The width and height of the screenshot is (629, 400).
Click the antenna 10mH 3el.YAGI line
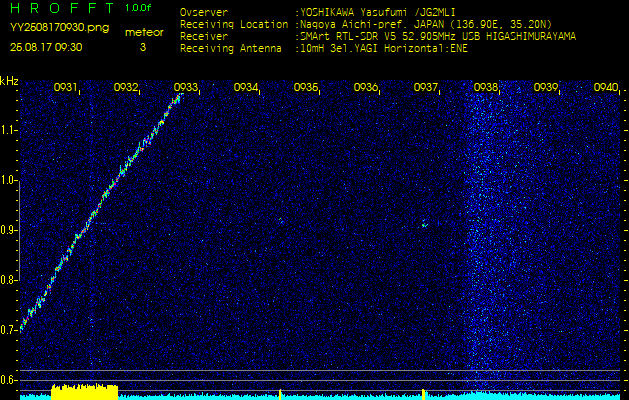tap(384, 49)
